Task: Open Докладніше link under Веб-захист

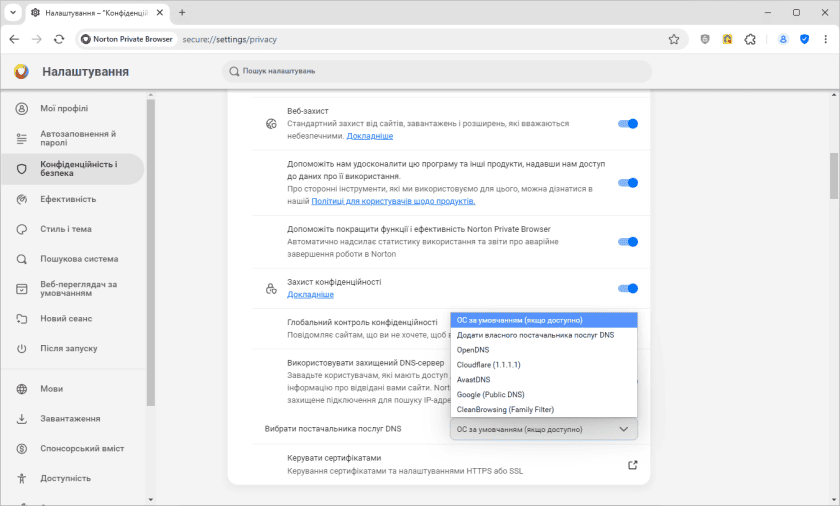Action: 370,136
